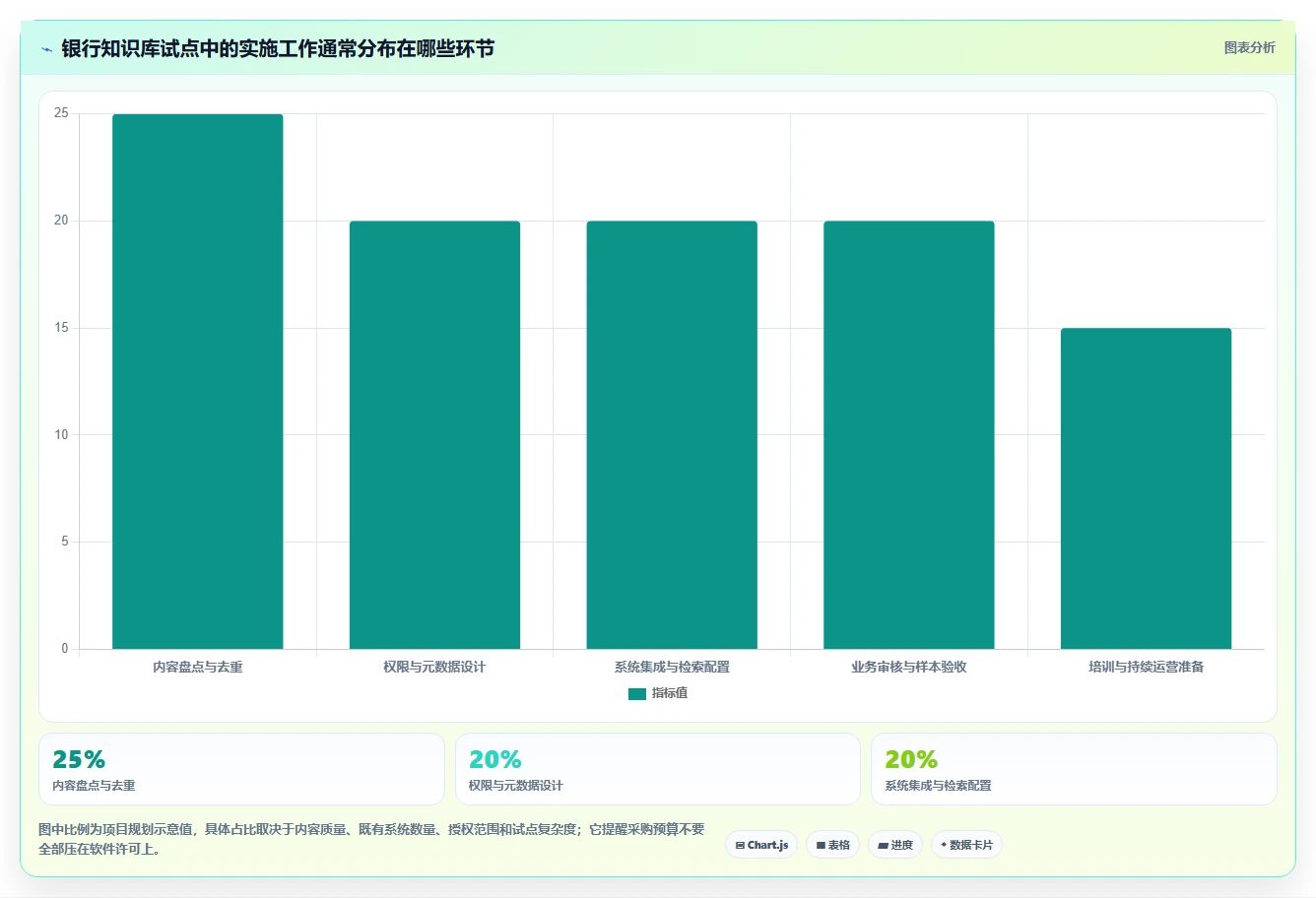The height and width of the screenshot is (898, 1316).
Task: Click the sparkle icon in 数据卡片 chip
Action: (944, 845)
